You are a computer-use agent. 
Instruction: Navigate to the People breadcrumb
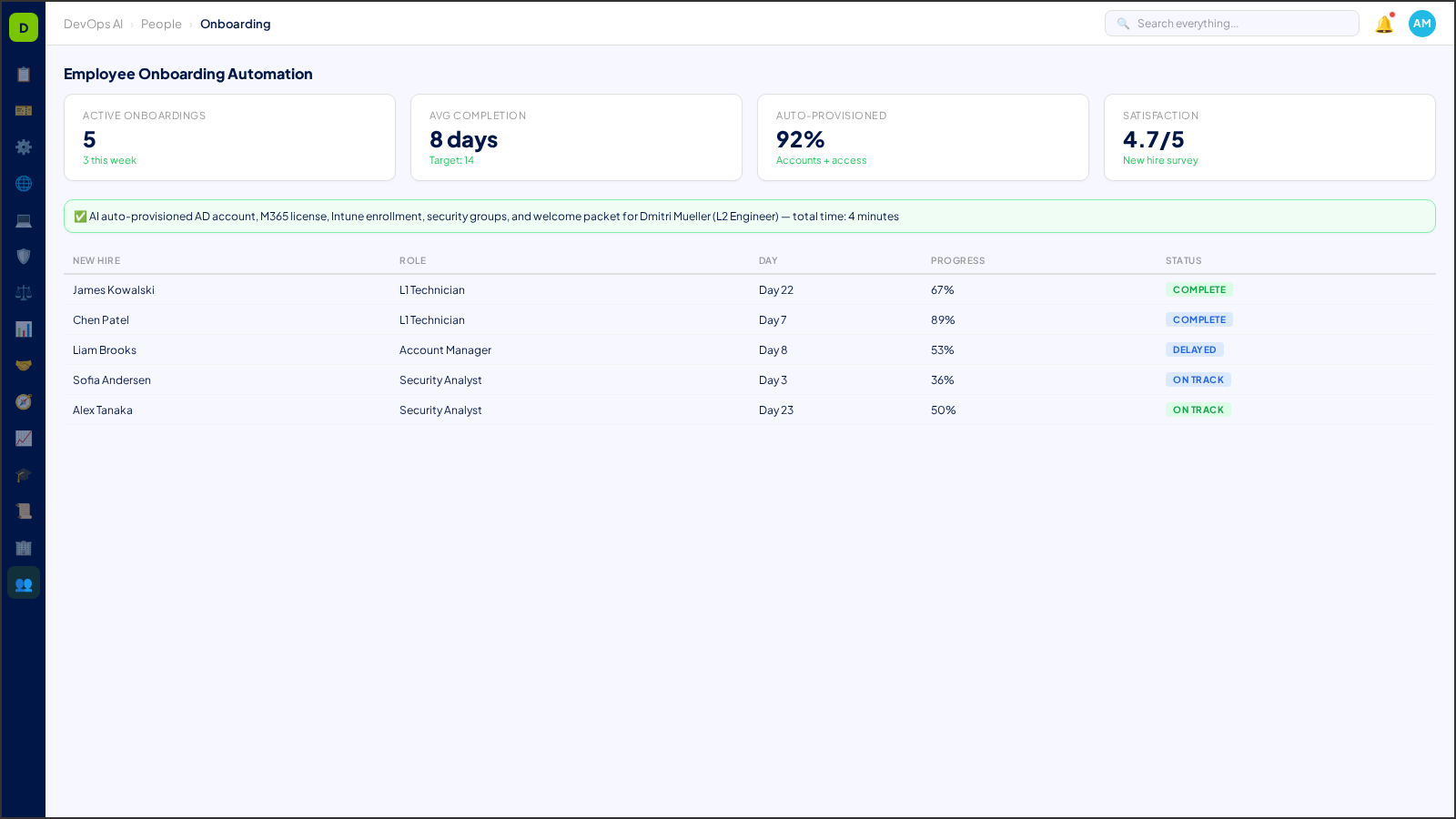(161, 24)
